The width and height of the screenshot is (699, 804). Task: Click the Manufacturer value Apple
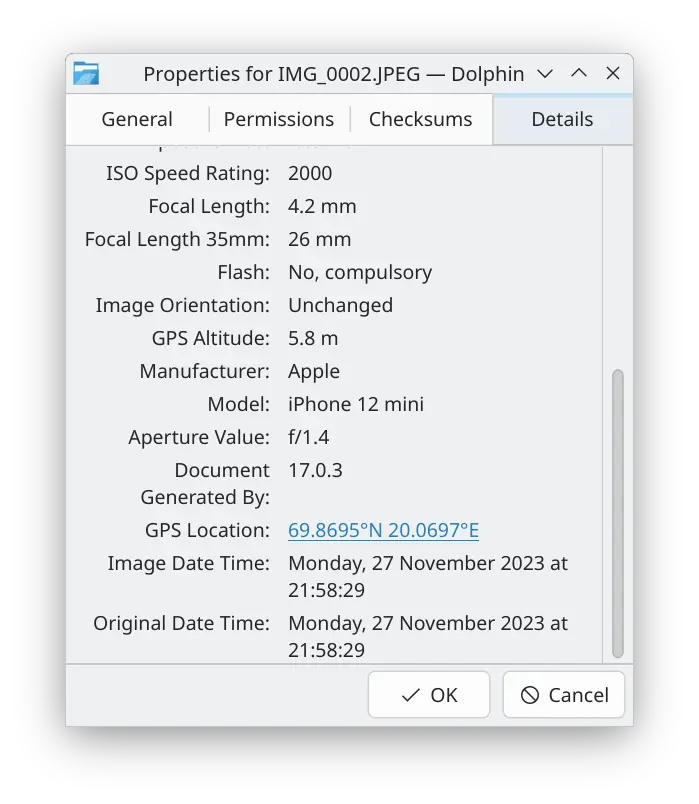[313, 371]
